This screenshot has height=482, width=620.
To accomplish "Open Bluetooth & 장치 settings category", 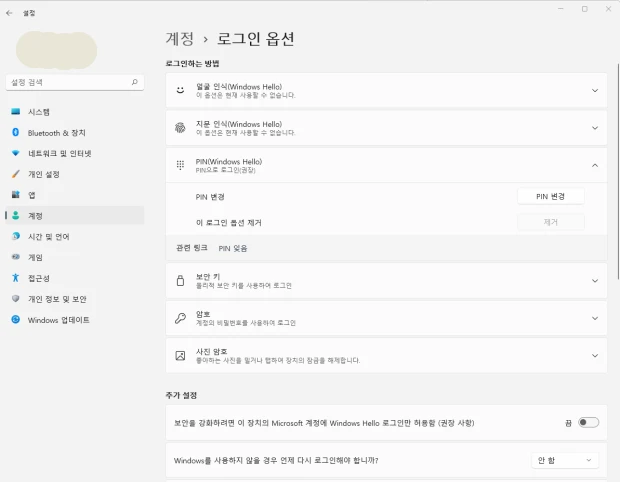I will (75, 132).
